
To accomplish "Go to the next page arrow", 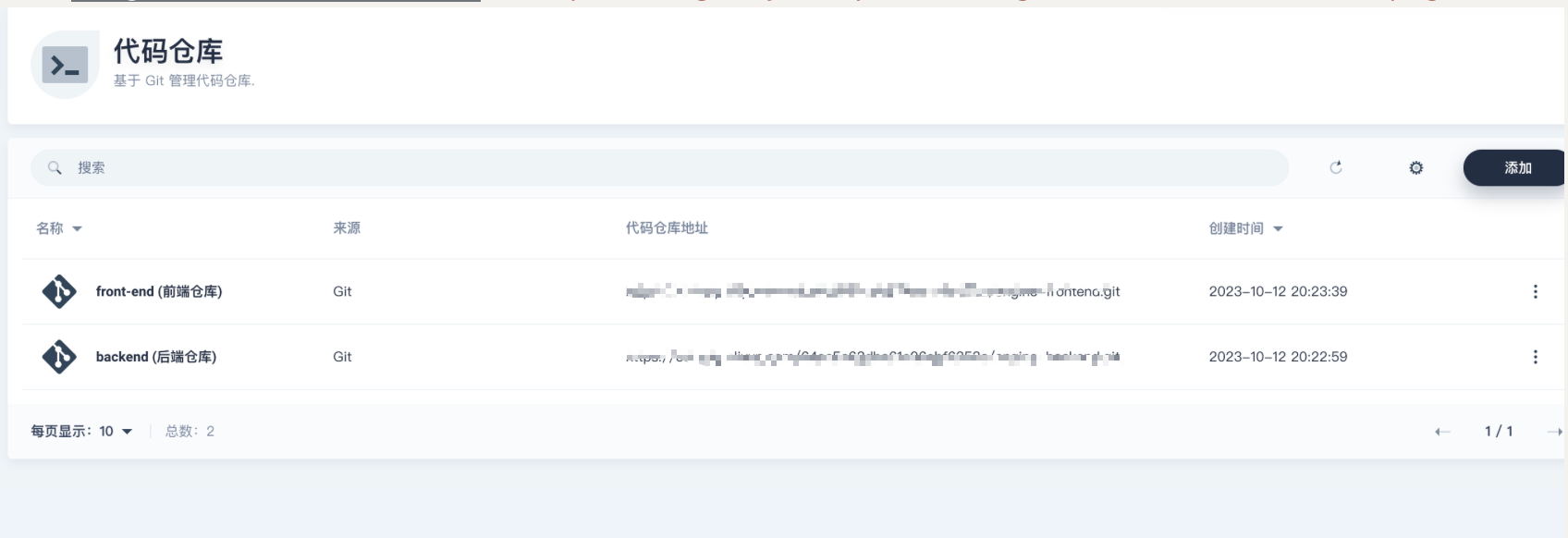I will pos(1555,432).
